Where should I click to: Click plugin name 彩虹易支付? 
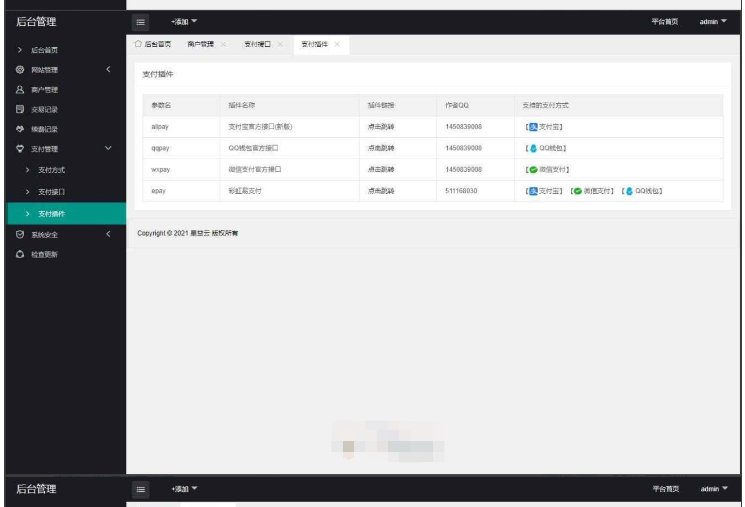tap(245, 191)
